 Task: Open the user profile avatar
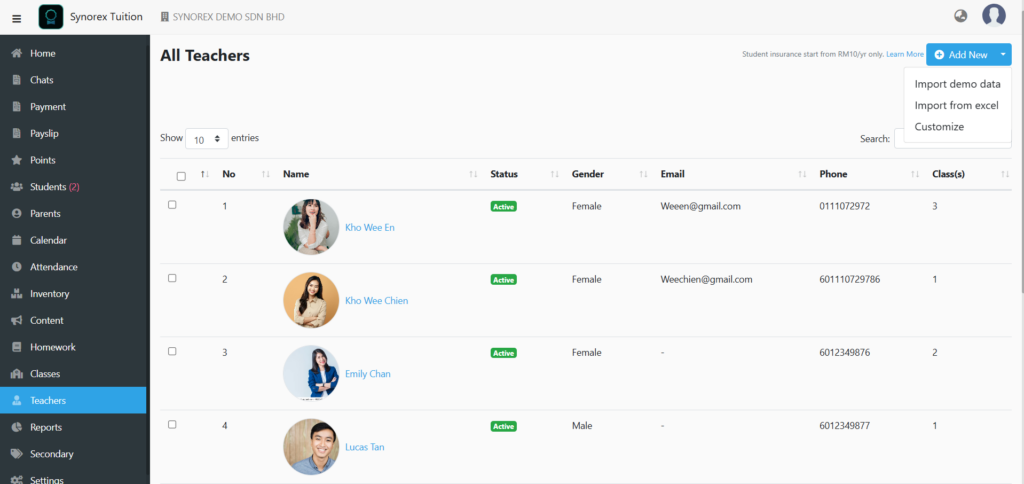(x=994, y=16)
